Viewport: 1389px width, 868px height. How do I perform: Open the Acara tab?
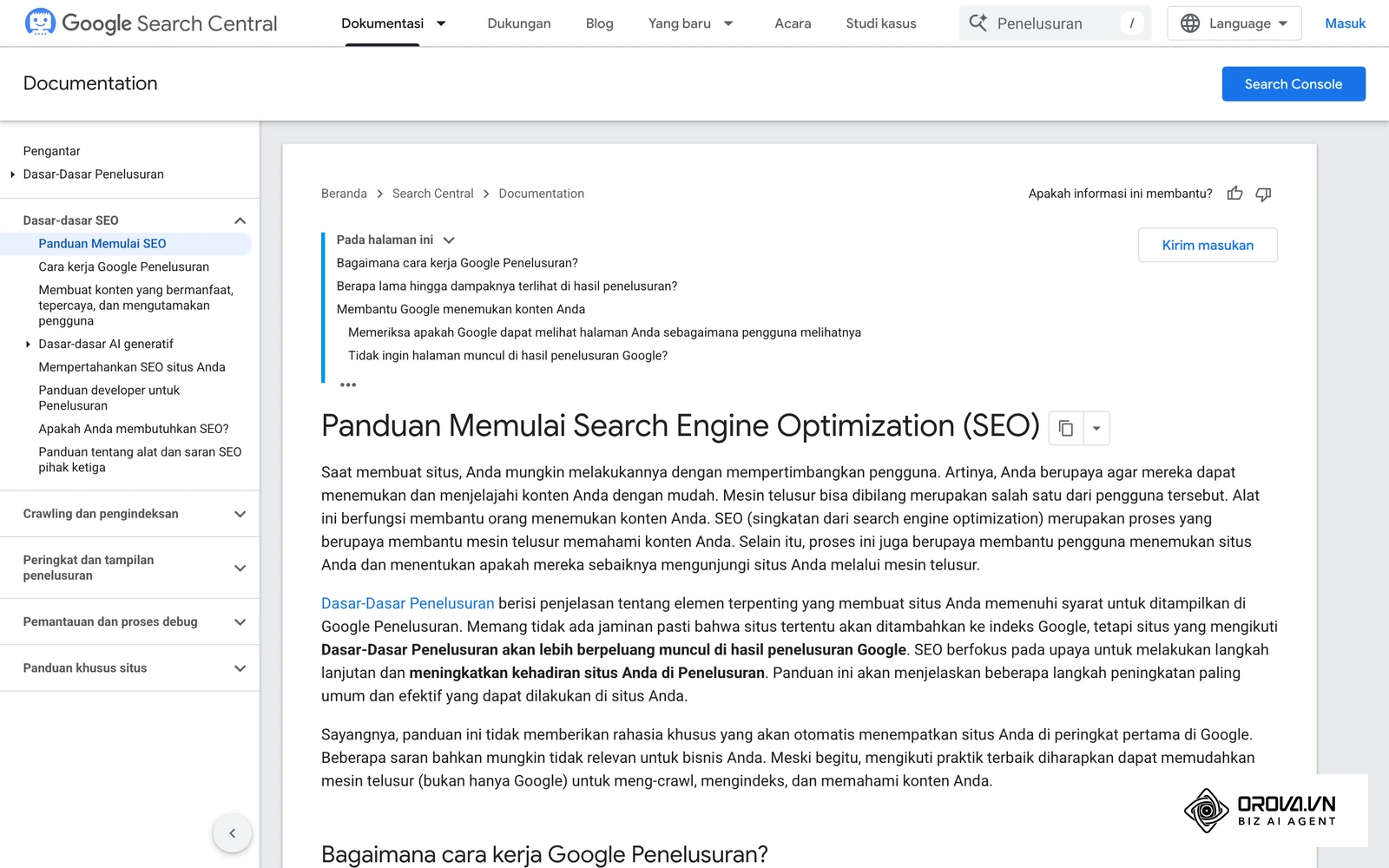(793, 23)
